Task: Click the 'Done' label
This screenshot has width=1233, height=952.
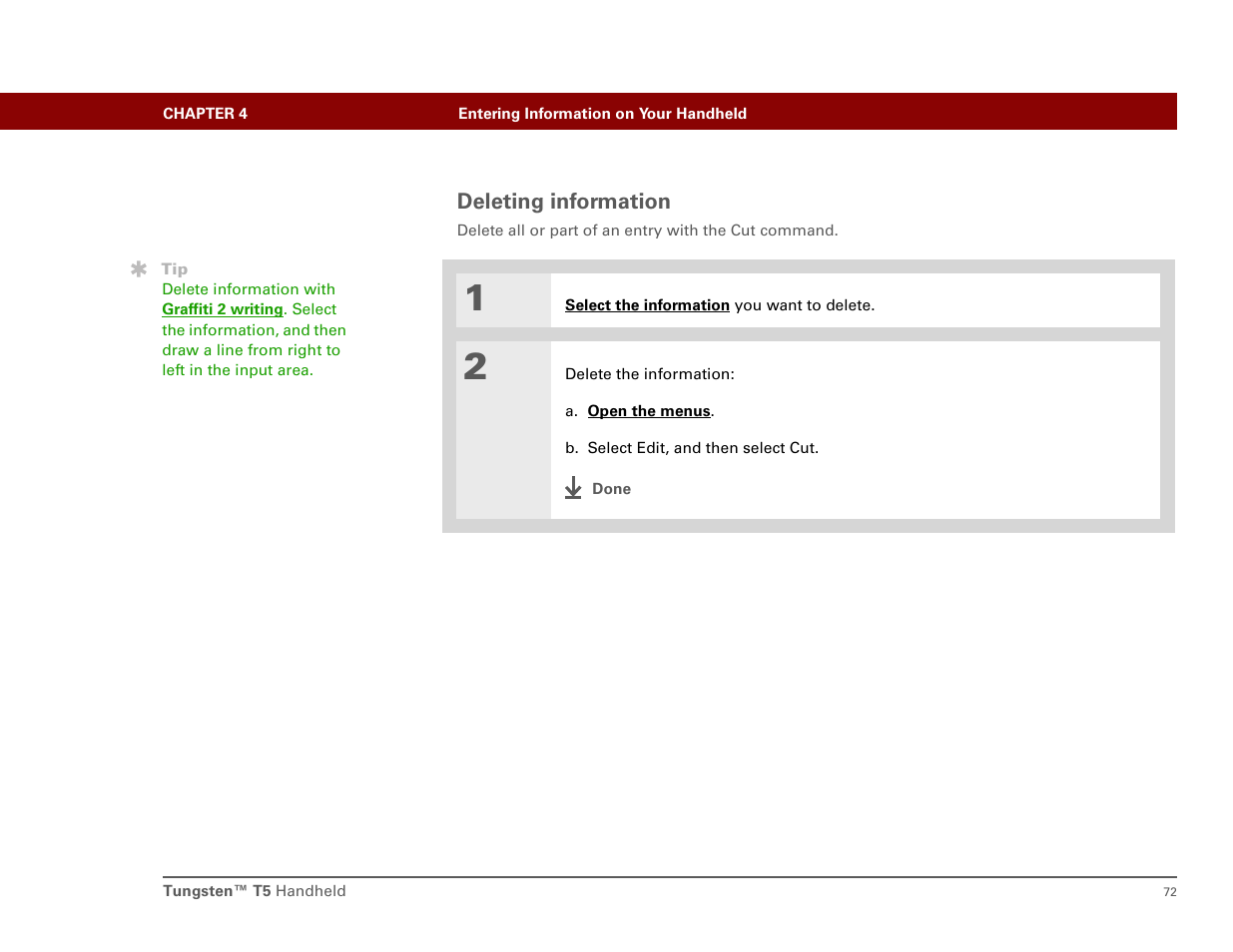Action: coord(612,489)
